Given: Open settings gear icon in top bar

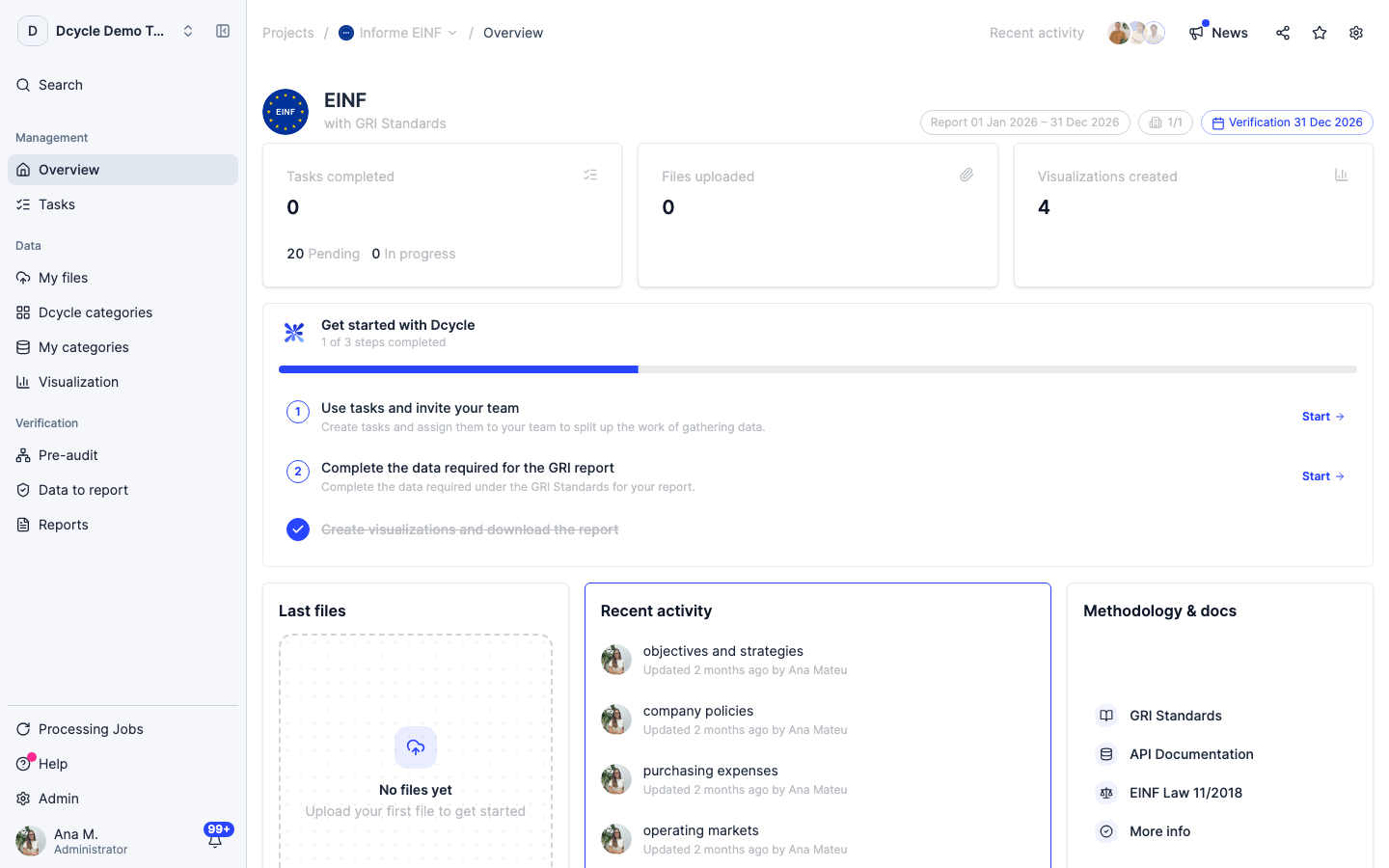Looking at the screenshot, I should [x=1356, y=33].
